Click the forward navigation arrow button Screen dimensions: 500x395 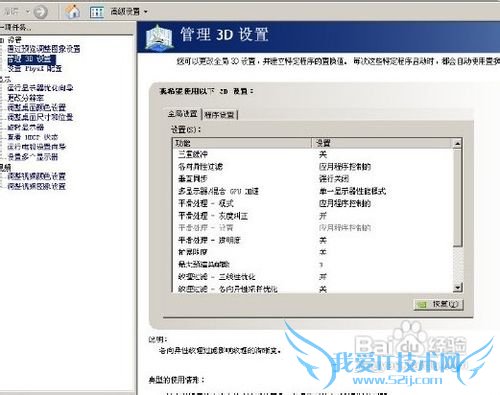click(40, 12)
